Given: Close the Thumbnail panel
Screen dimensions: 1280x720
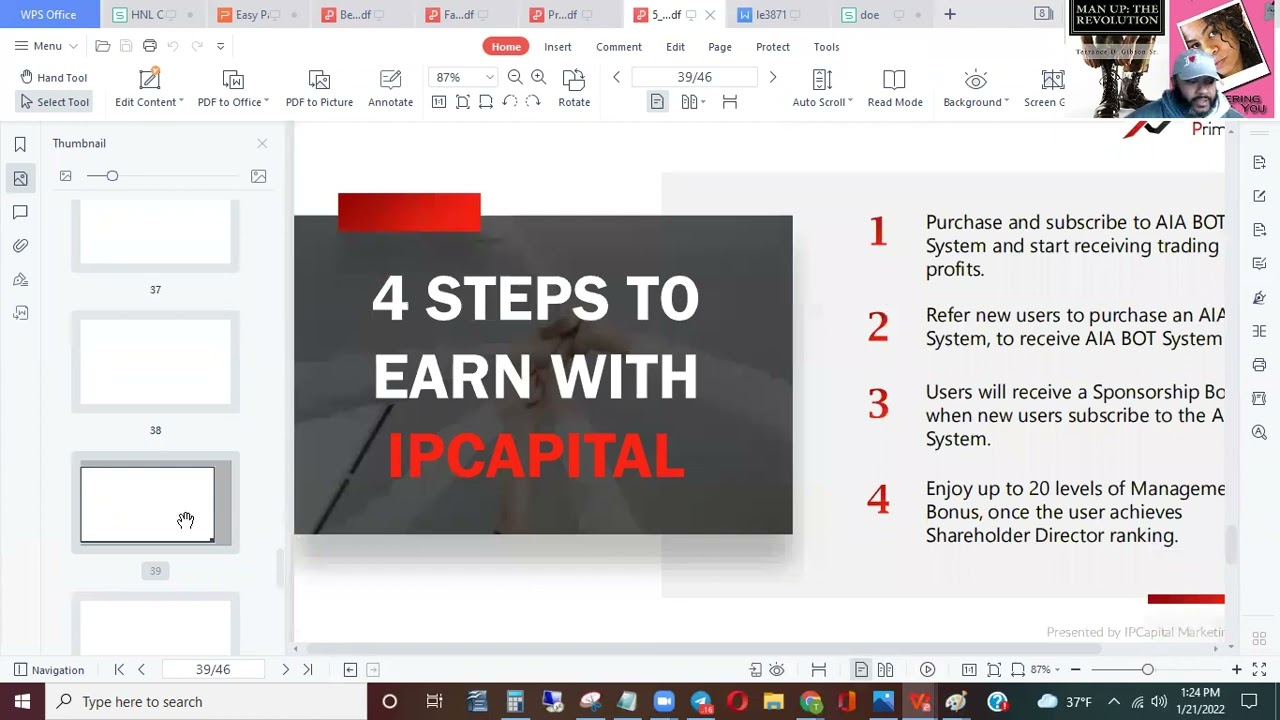Looking at the screenshot, I should pos(262,144).
